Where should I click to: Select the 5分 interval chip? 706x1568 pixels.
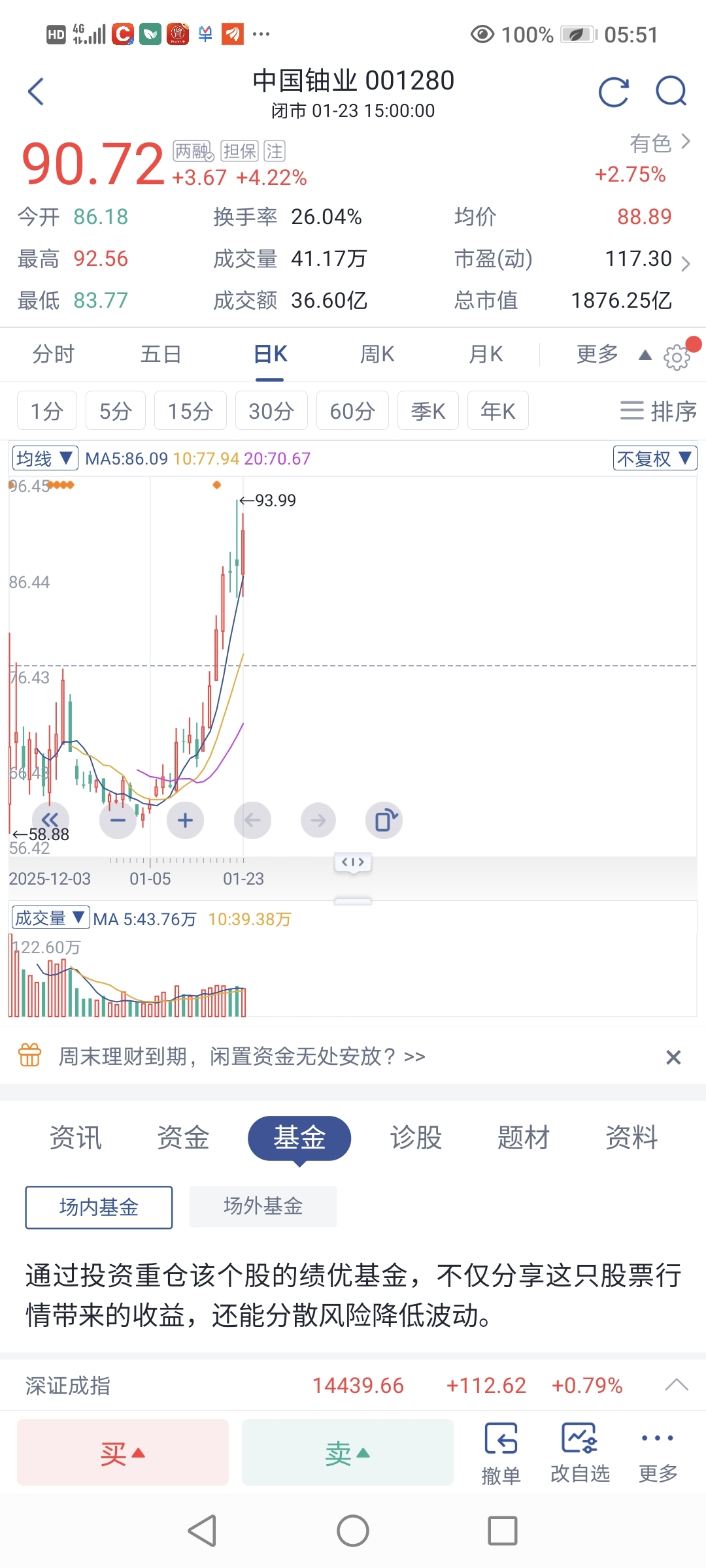coord(115,411)
